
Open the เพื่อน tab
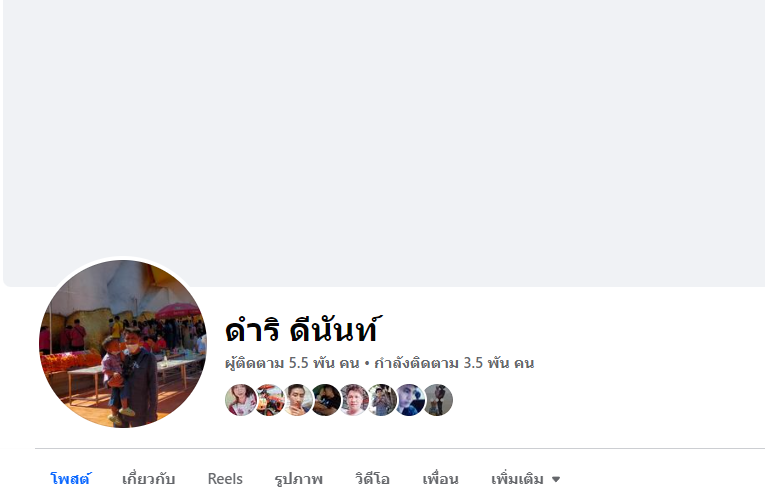click(440, 479)
